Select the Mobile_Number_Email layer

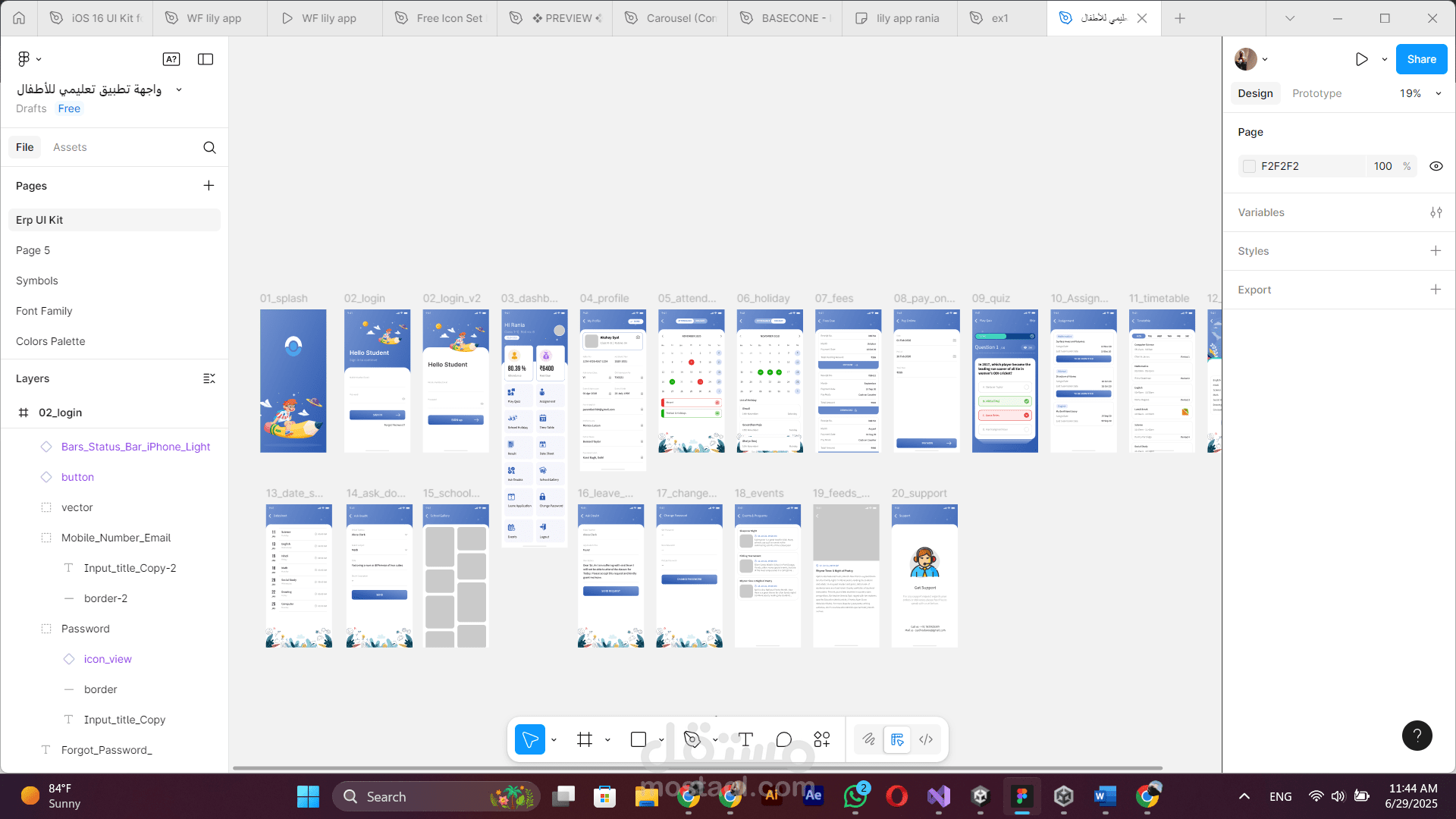point(115,538)
